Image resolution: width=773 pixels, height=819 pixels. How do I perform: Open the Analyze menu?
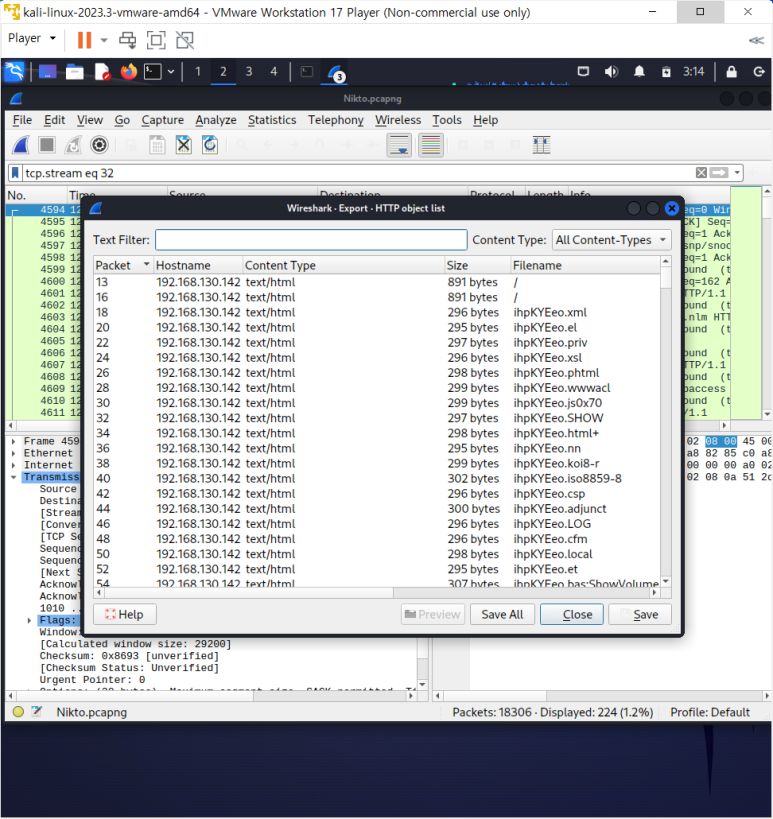[216, 120]
